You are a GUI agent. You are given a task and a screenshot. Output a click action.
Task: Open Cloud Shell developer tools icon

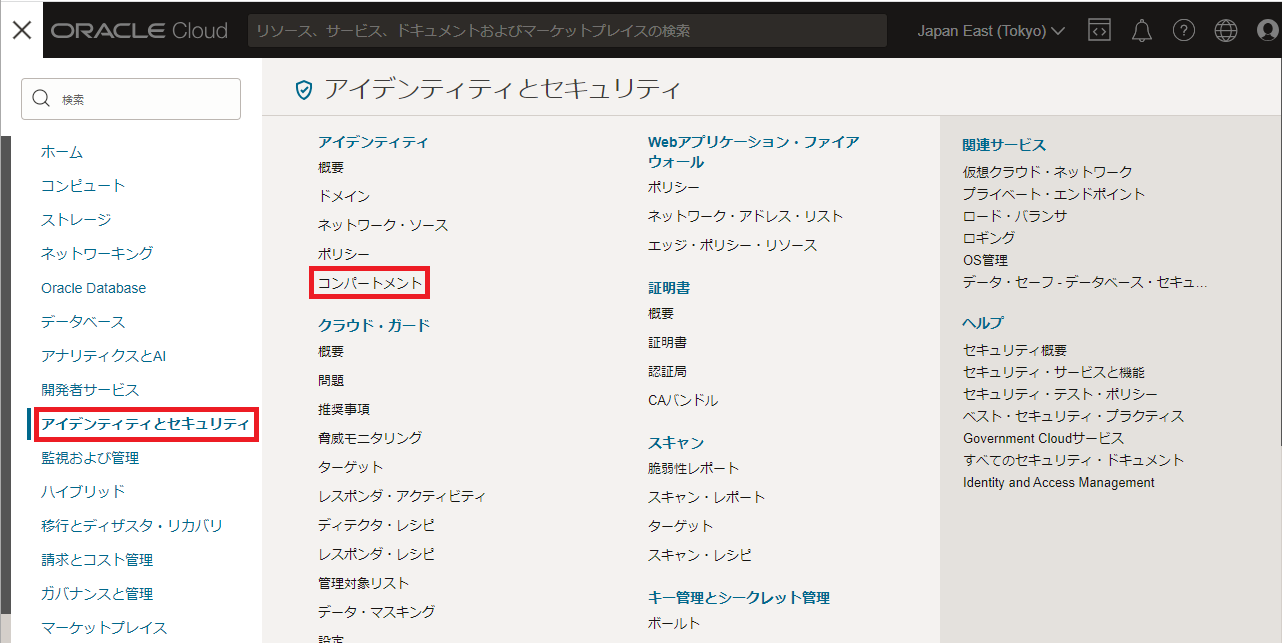coord(1100,31)
